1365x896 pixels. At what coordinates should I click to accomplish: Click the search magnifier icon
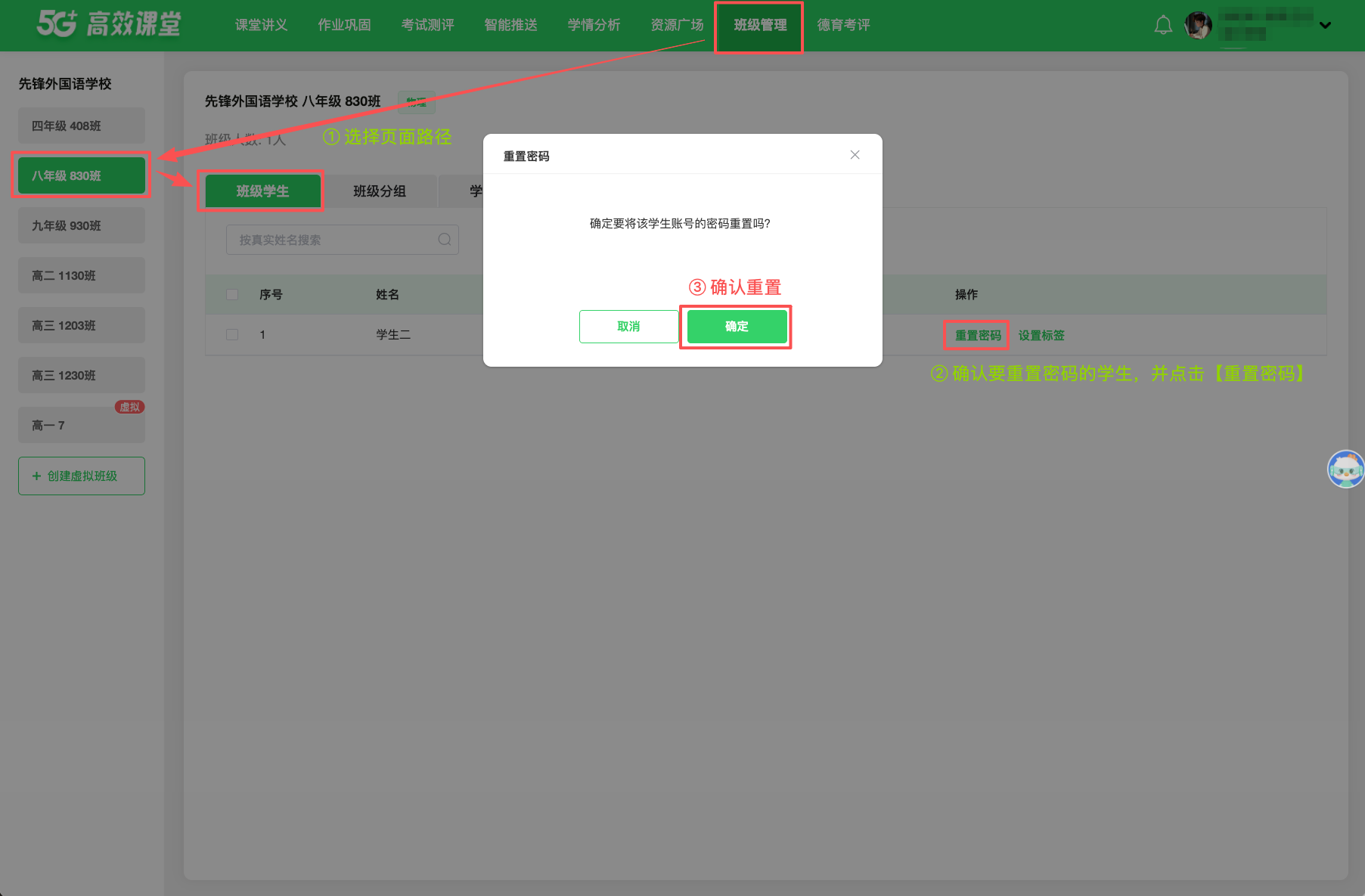[x=445, y=240]
